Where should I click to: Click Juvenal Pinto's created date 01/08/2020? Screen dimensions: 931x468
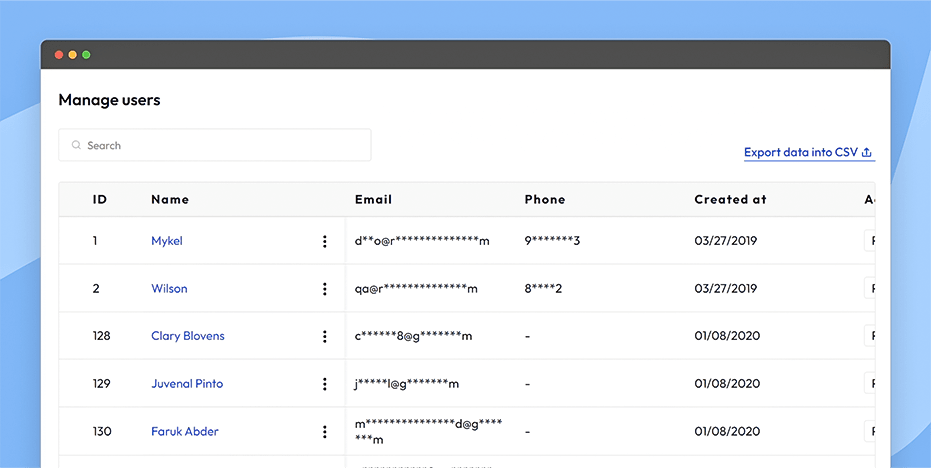point(727,384)
